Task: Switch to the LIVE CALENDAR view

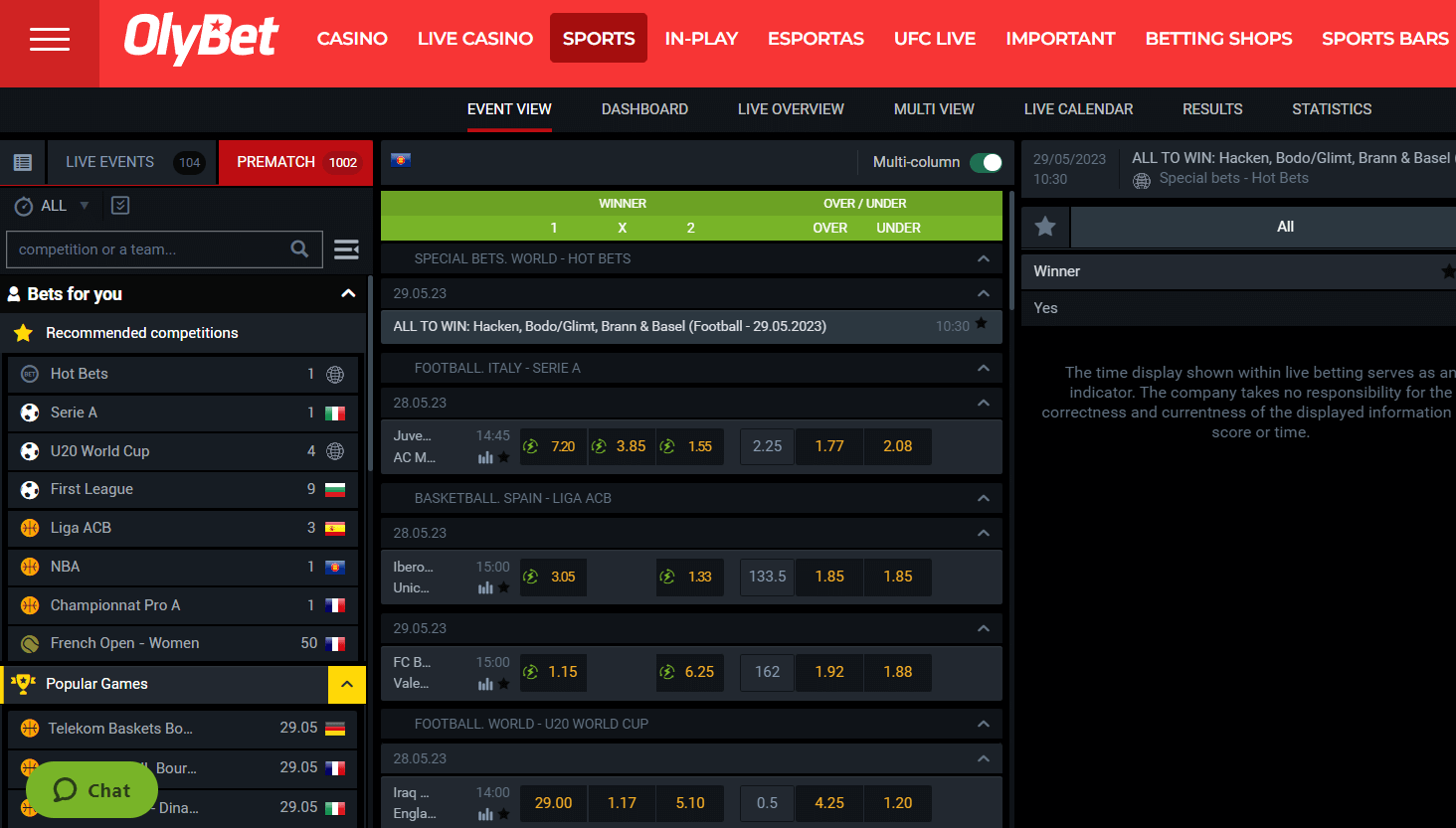Action: (x=1078, y=109)
